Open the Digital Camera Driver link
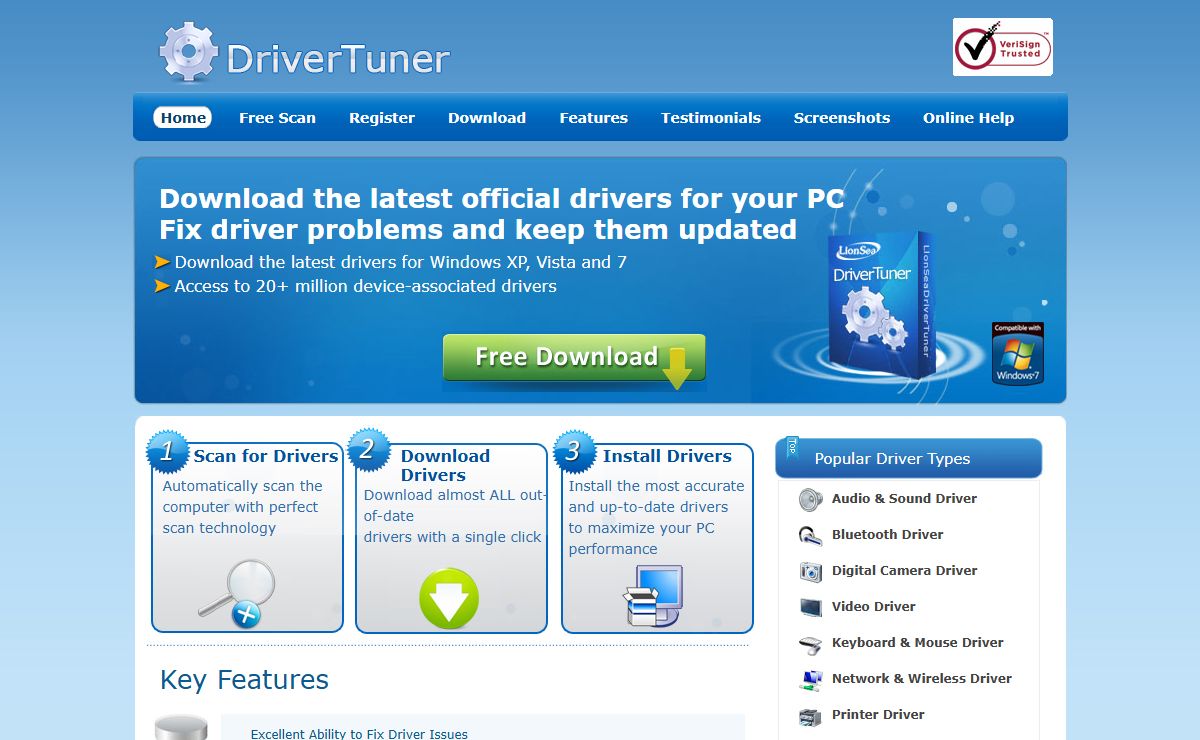Viewport: 1200px width, 740px height. click(x=905, y=570)
